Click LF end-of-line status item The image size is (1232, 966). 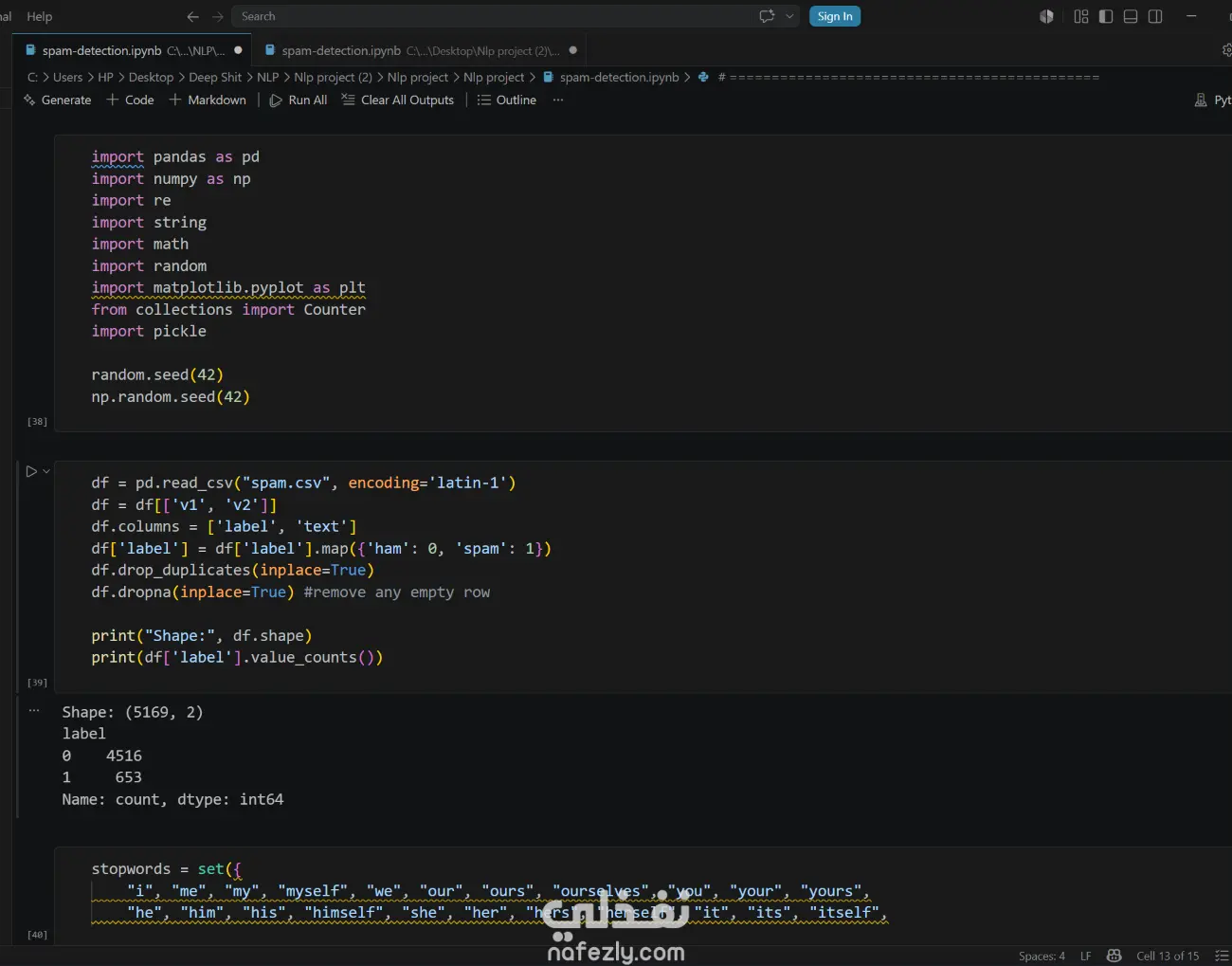1086,956
